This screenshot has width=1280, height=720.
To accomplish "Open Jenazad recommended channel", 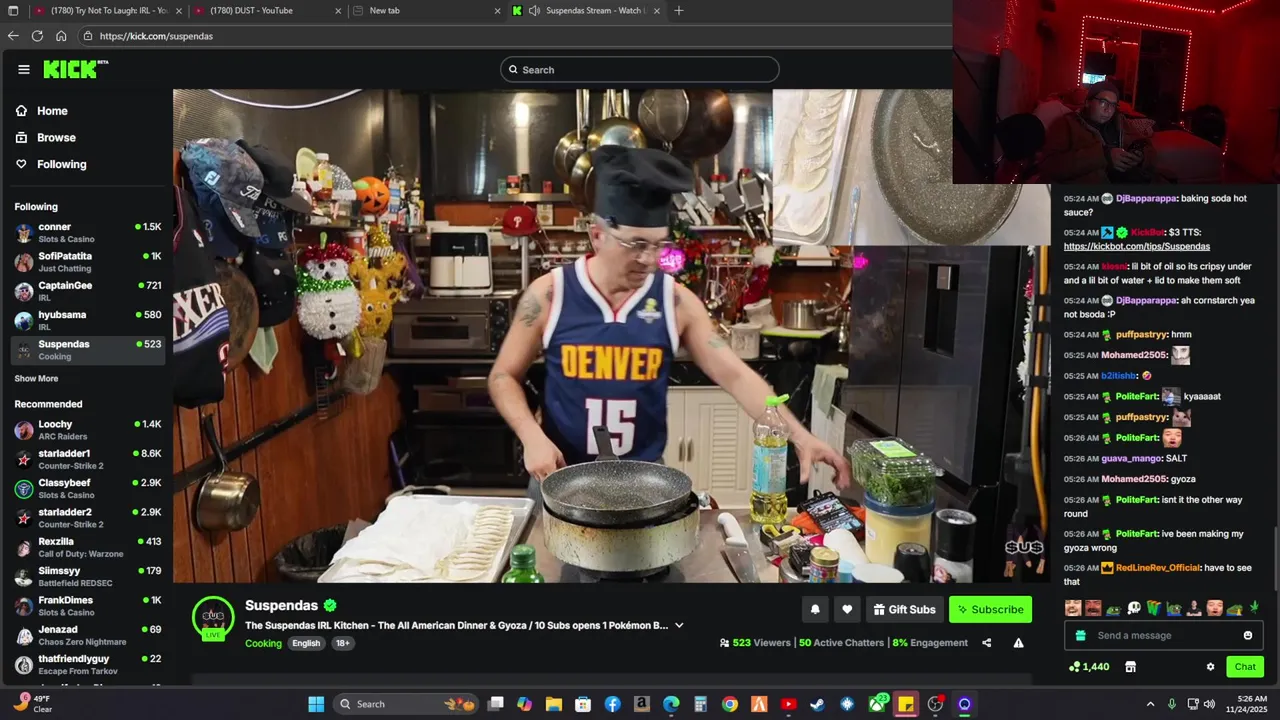I will (88, 635).
